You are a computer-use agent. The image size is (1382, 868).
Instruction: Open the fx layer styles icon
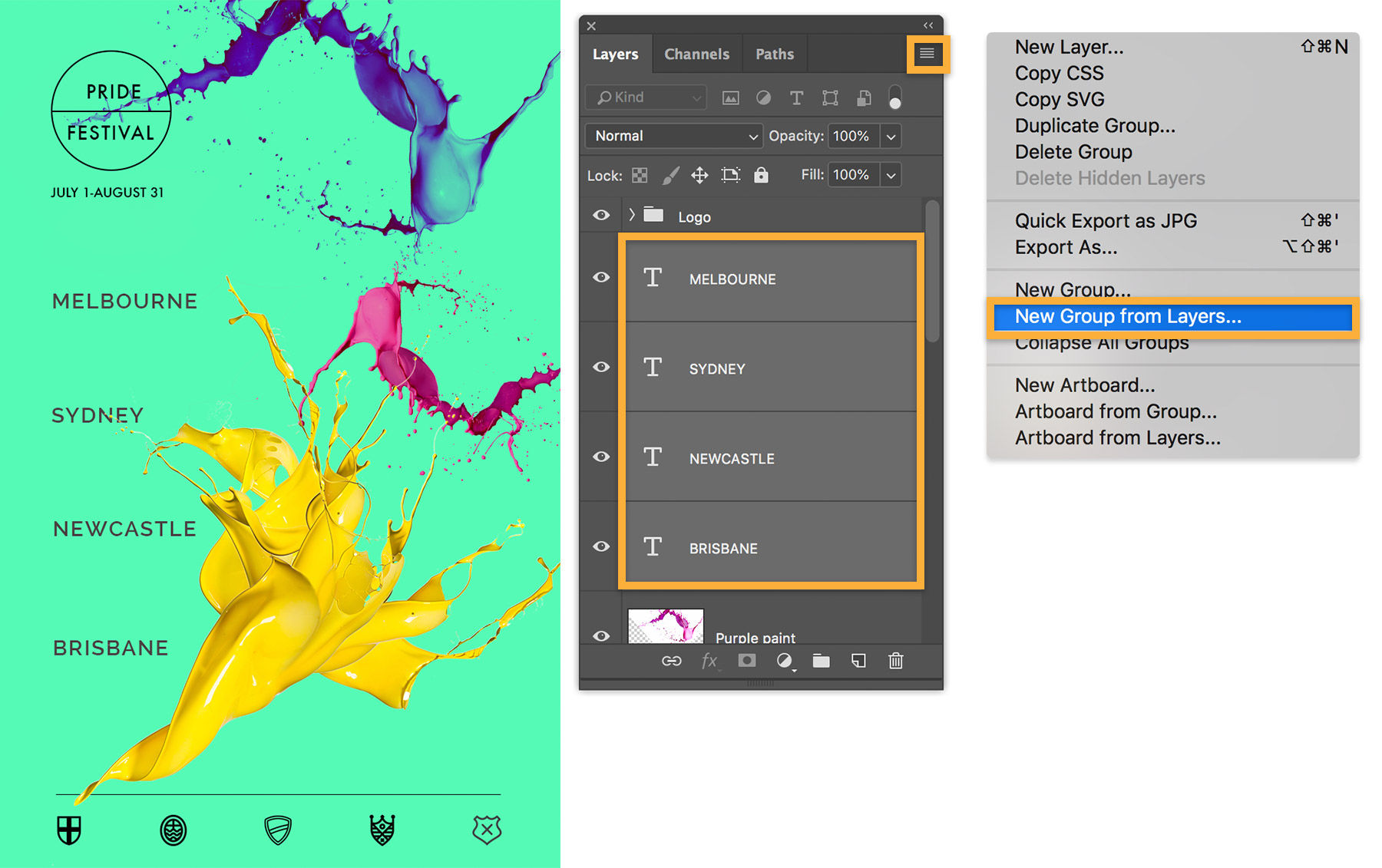(x=709, y=661)
